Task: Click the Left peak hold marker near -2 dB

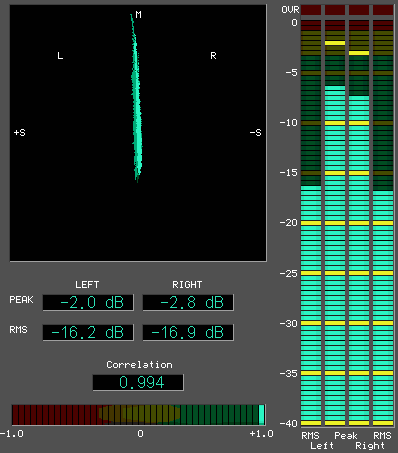Action: tap(335, 43)
